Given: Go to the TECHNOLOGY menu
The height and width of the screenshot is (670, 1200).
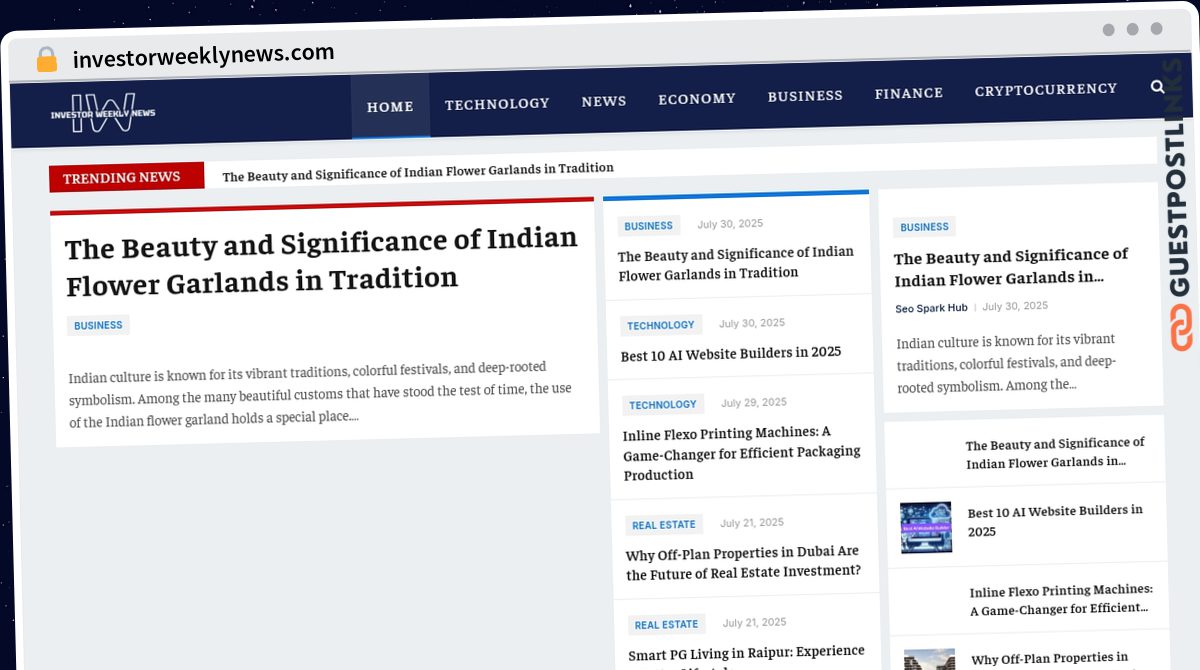Looking at the screenshot, I should (497, 103).
